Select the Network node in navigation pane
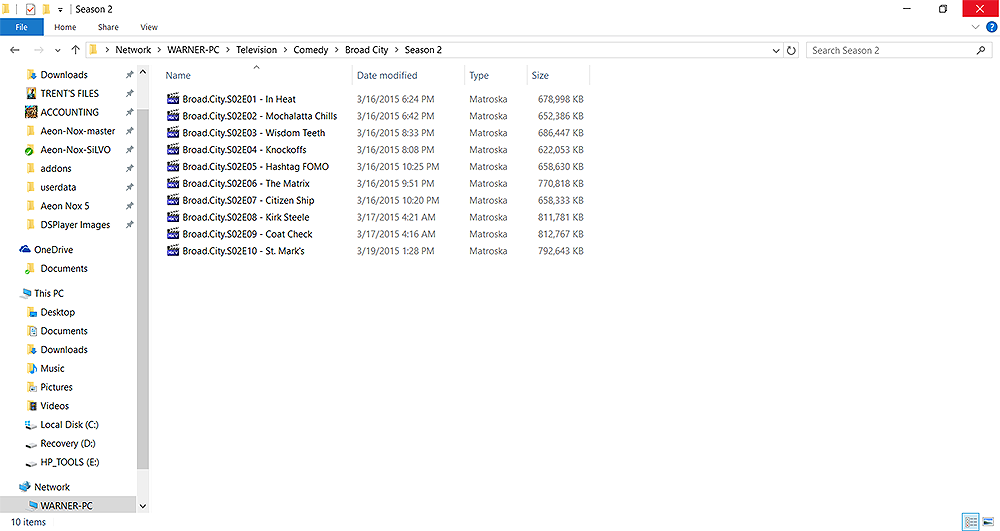 [52, 487]
